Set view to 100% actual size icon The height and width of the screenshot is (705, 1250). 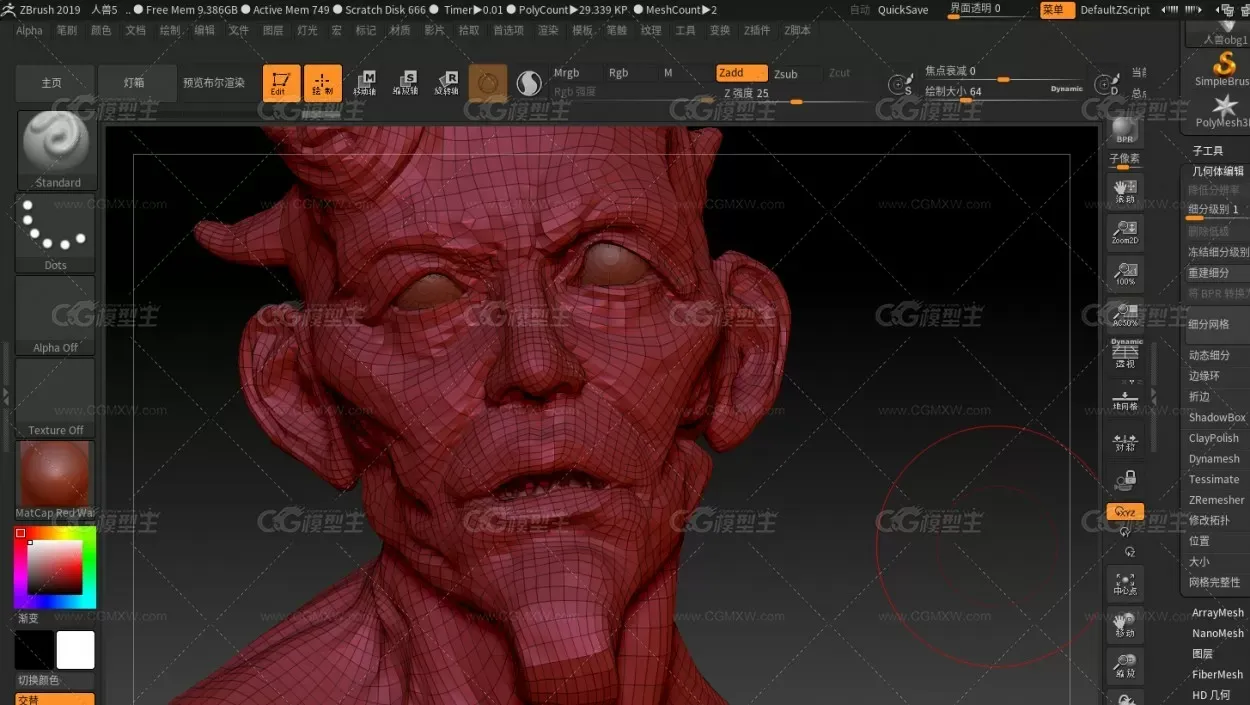(1126, 274)
